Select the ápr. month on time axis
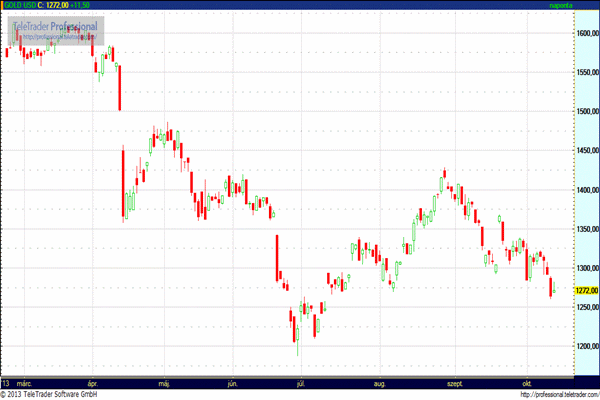The image size is (600, 400). 93,383
